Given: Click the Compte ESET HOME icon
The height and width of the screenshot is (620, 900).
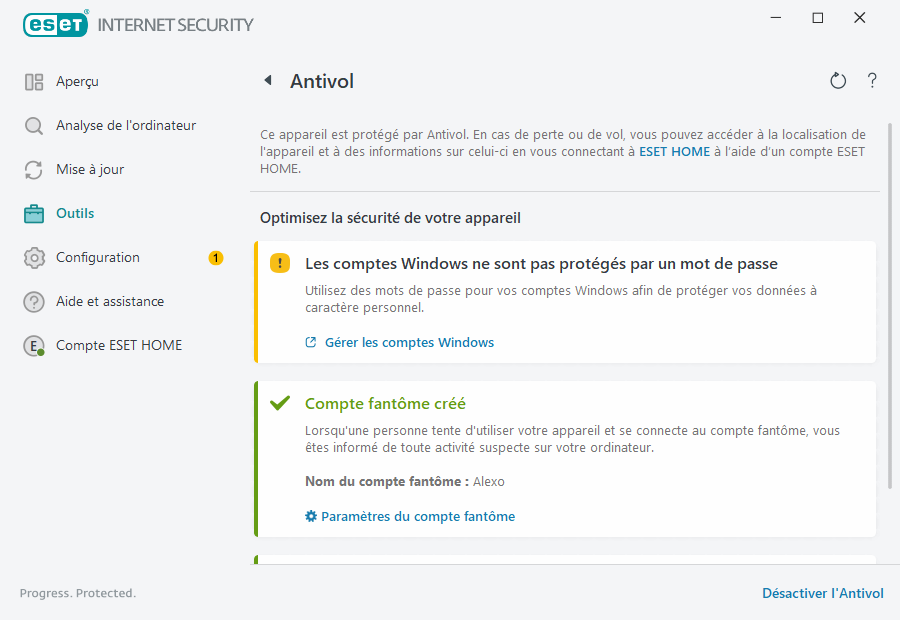Looking at the screenshot, I should 35,346.
